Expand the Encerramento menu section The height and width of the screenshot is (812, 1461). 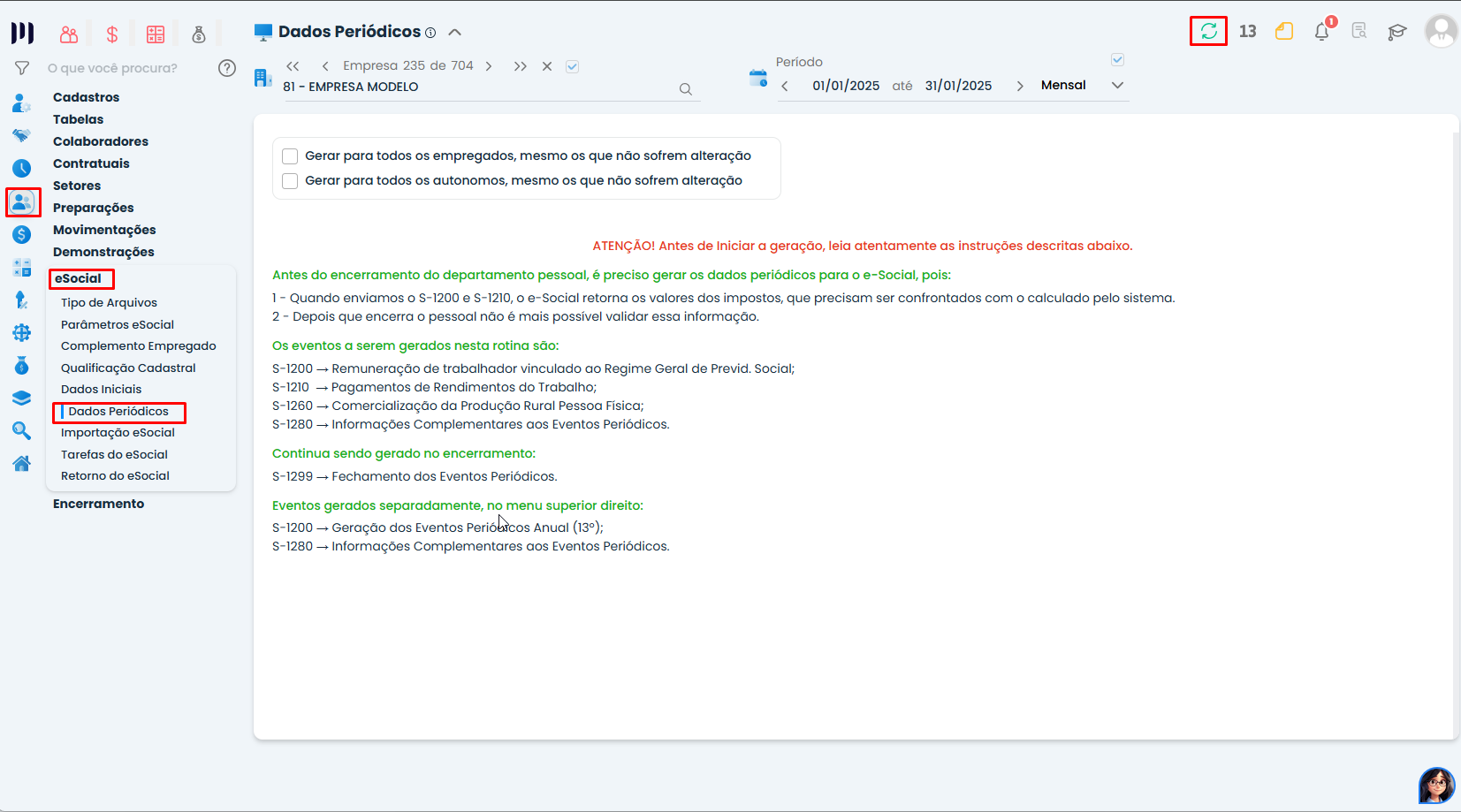click(98, 504)
